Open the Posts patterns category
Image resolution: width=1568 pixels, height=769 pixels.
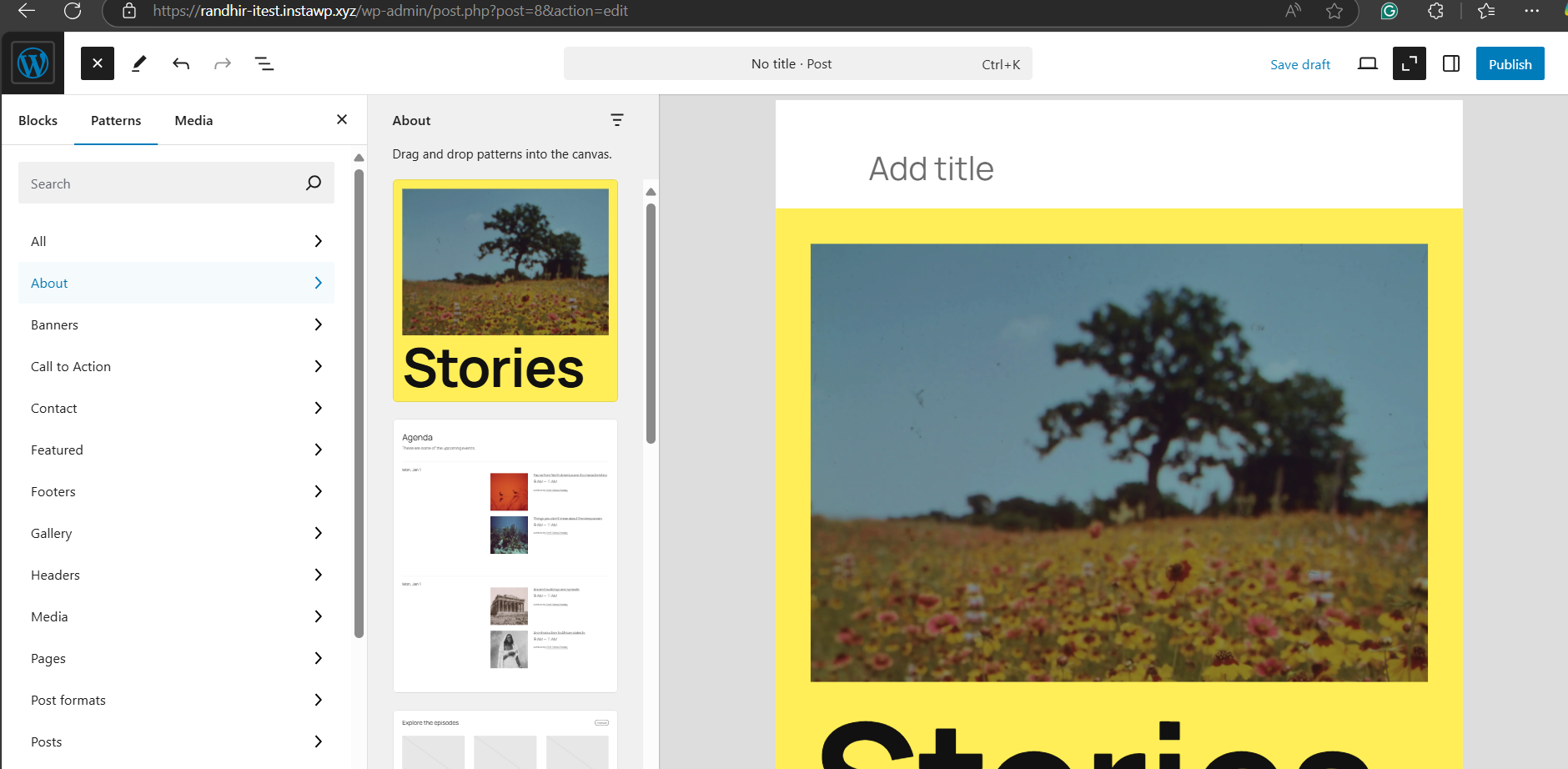tap(176, 741)
